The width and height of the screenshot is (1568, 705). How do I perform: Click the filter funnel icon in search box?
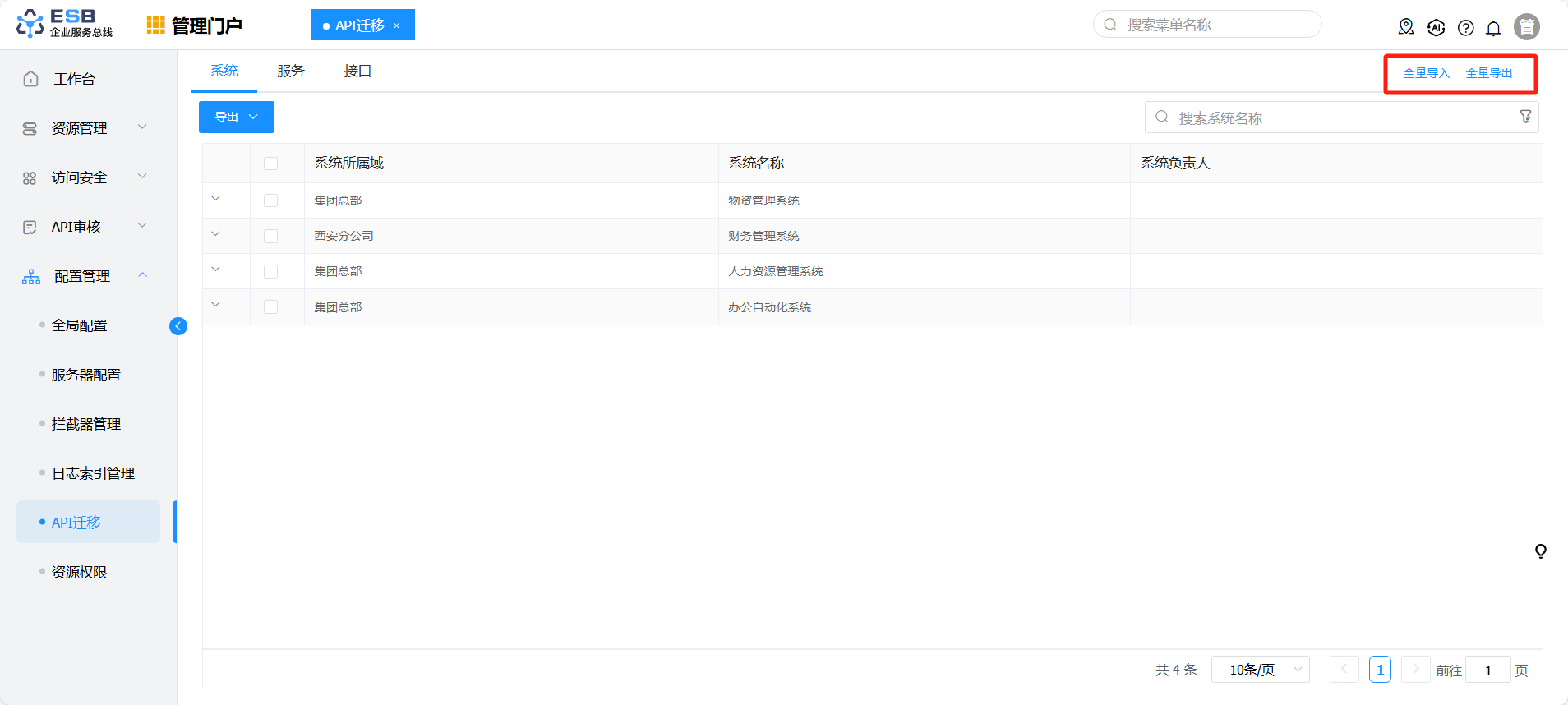coord(1525,117)
